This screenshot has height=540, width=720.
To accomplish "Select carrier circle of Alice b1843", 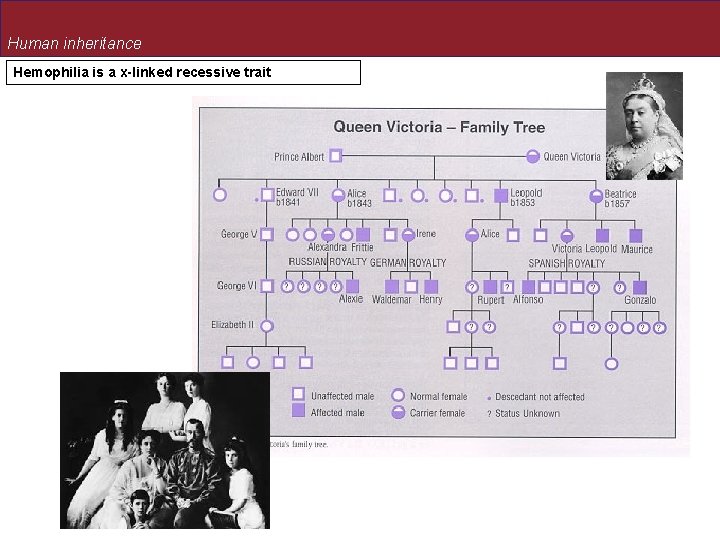I will click(338, 195).
